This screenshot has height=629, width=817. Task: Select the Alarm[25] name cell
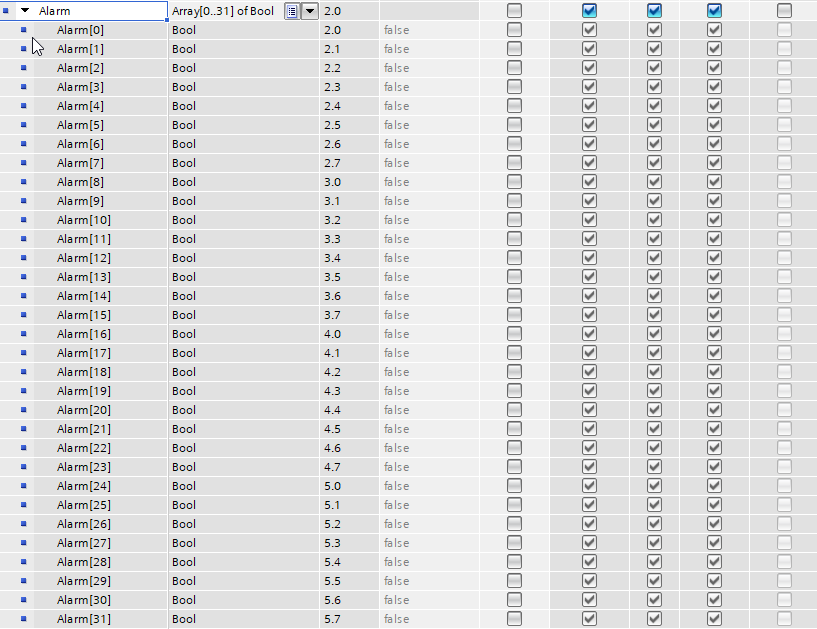coord(101,505)
